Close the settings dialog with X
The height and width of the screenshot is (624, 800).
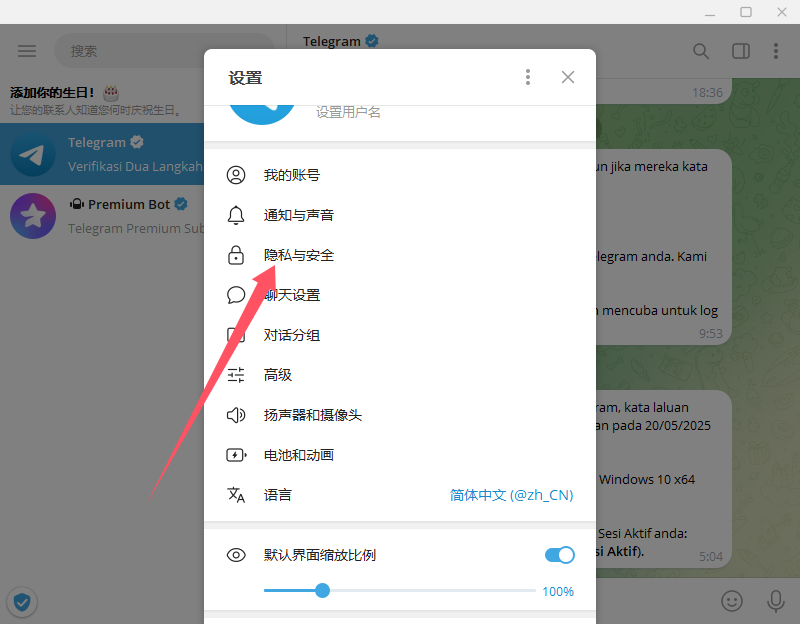coord(568,77)
